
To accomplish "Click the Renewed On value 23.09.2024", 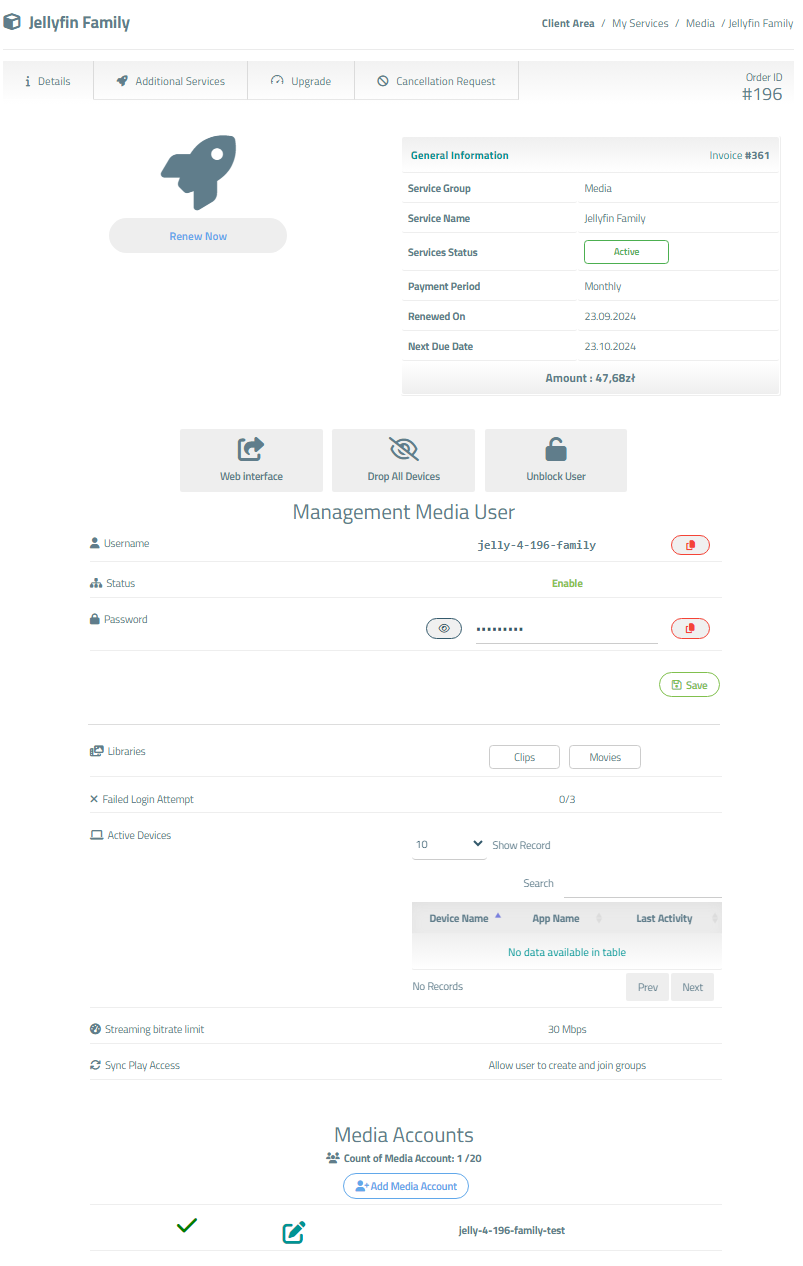I will coord(610,316).
